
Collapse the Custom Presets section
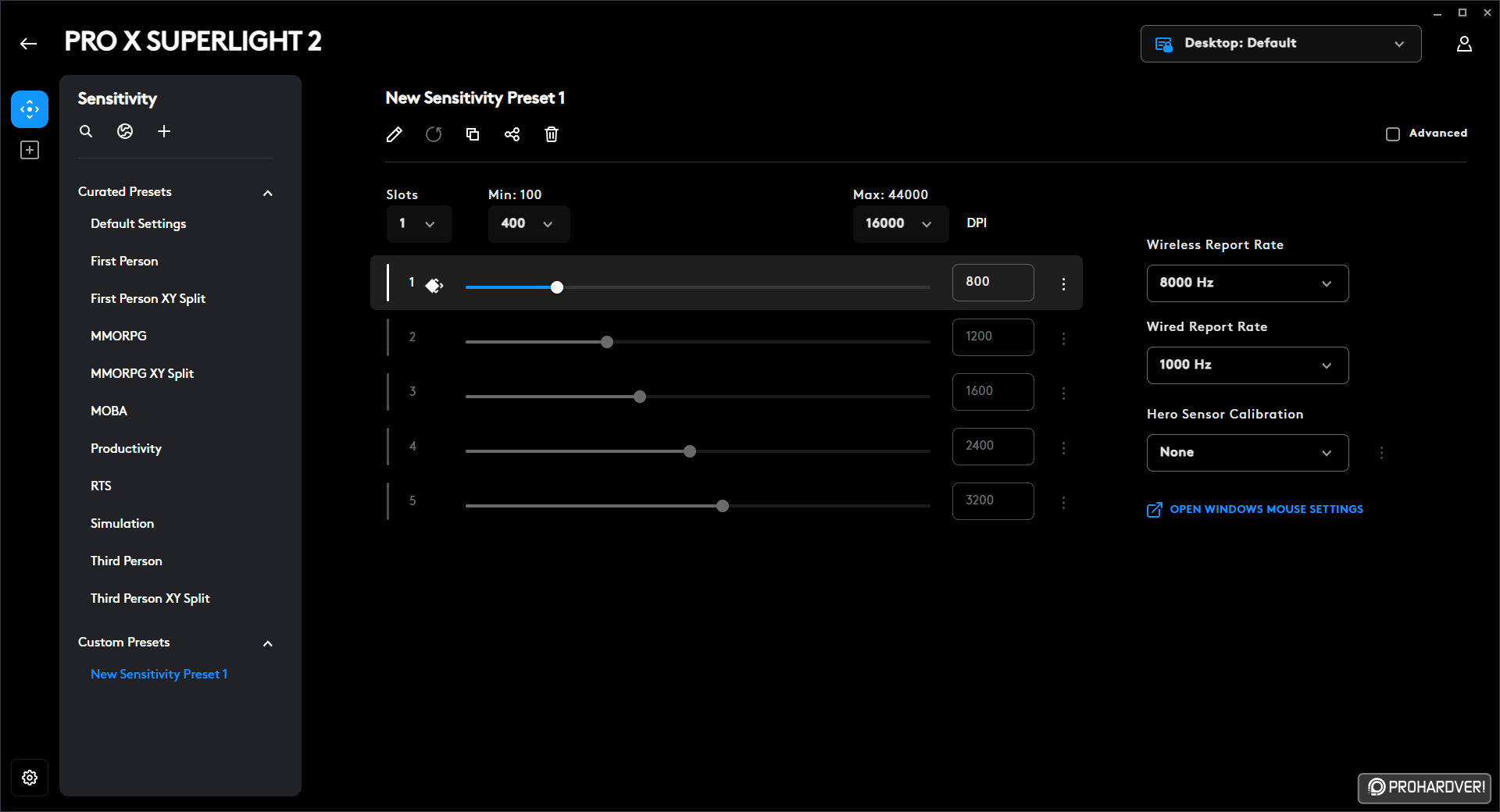[x=268, y=643]
